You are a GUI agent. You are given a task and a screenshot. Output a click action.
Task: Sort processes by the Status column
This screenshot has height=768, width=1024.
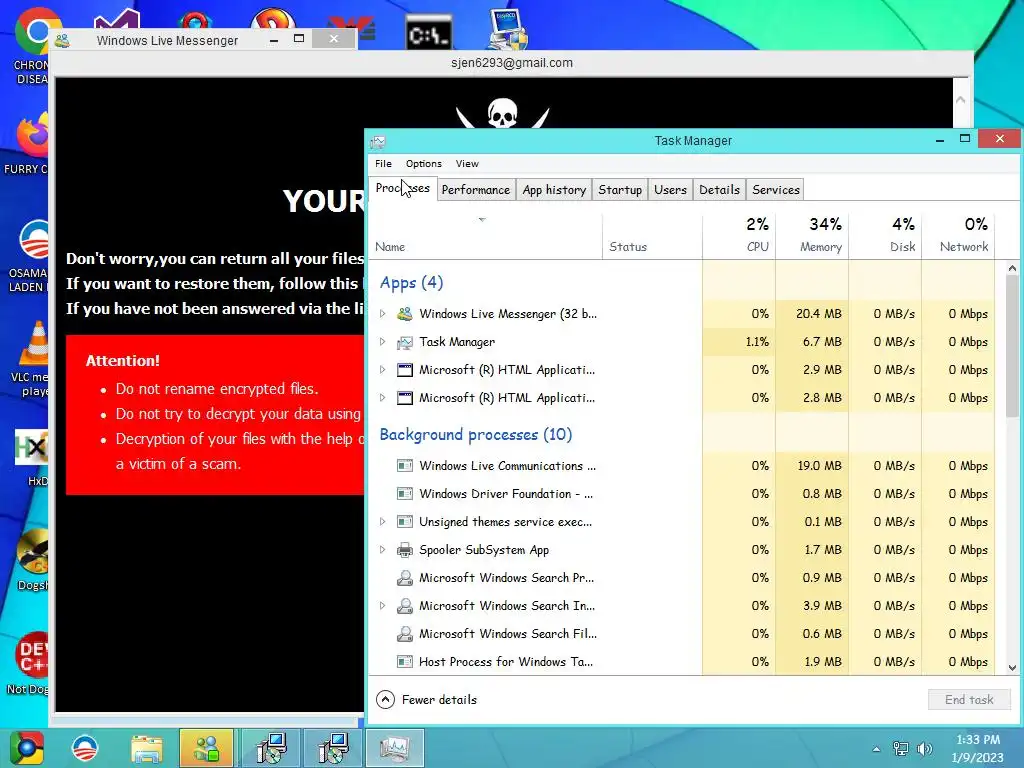pyautogui.click(x=652, y=236)
